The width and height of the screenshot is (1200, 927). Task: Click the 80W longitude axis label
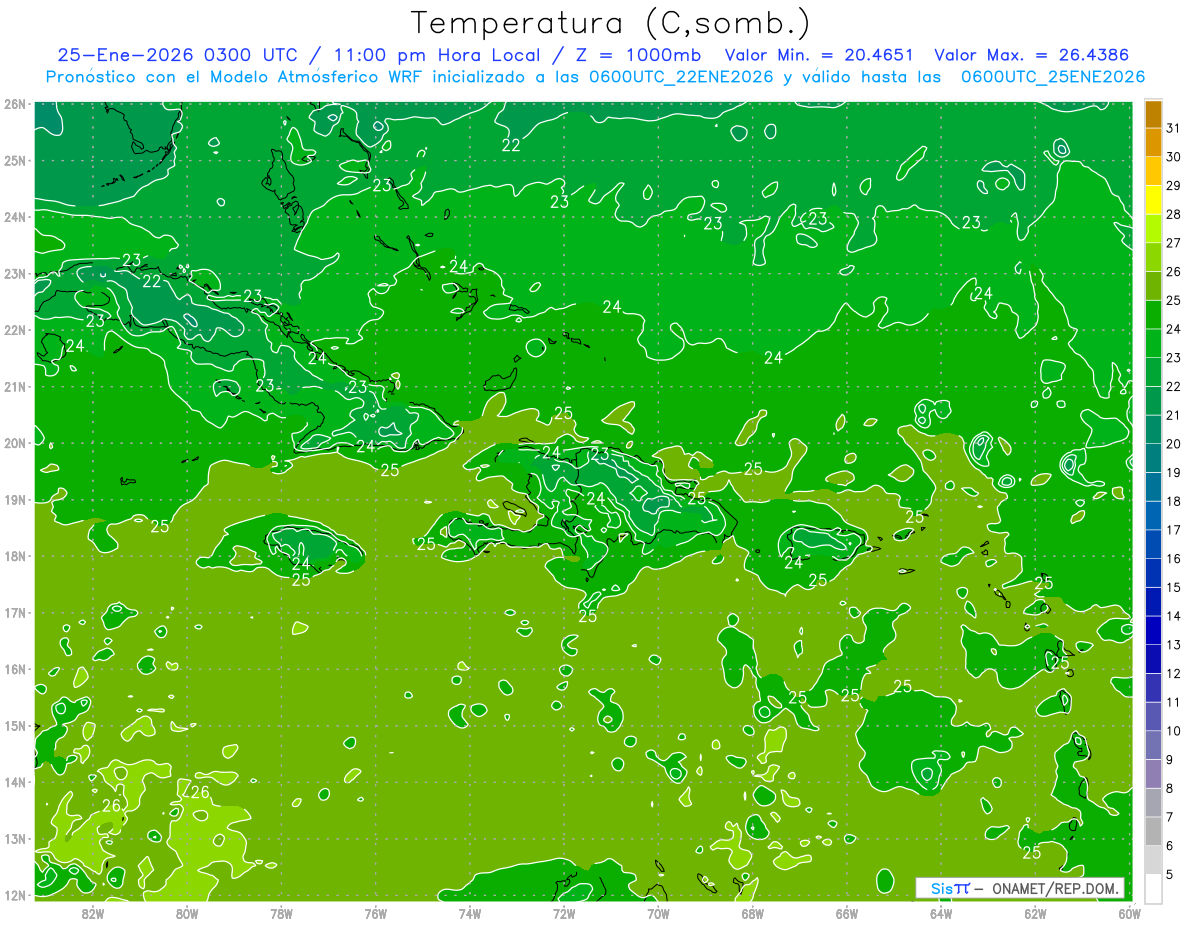pyautogui.click(x=186, y=913)
